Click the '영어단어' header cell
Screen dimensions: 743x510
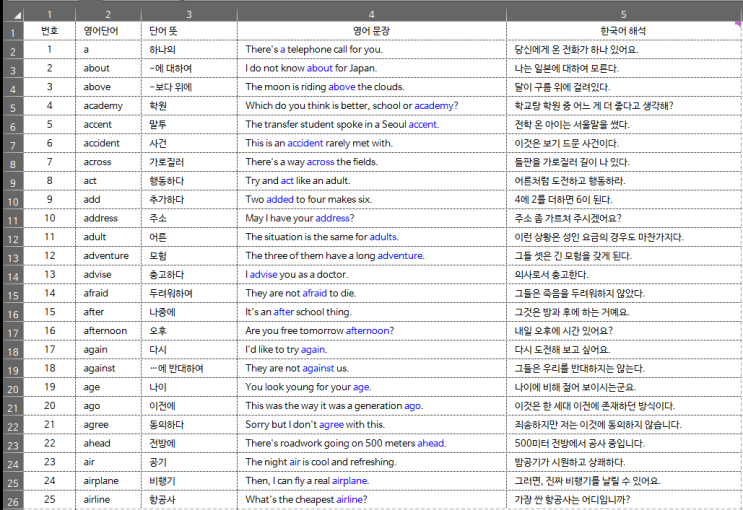click(108, 31)
